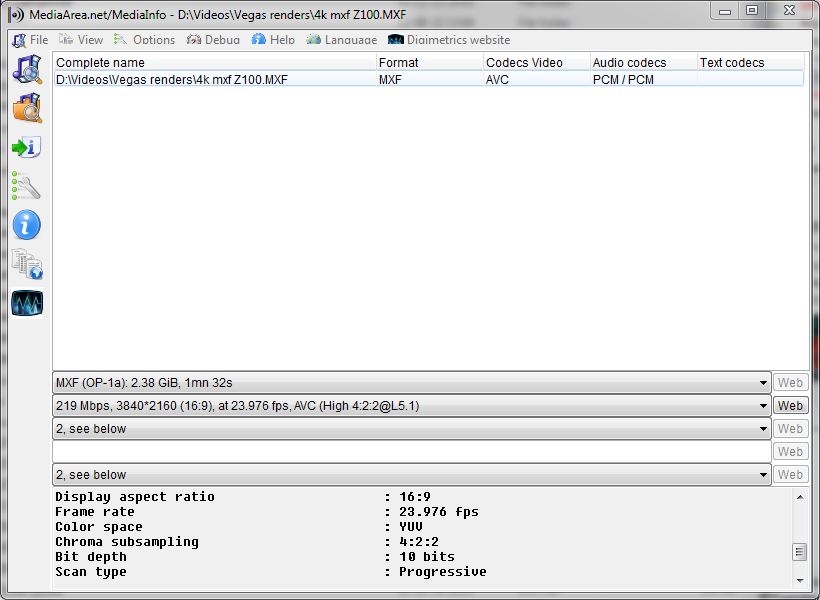Click the Digimetrics waveform sidebar icon
The image size is (820, 600).
27,303
